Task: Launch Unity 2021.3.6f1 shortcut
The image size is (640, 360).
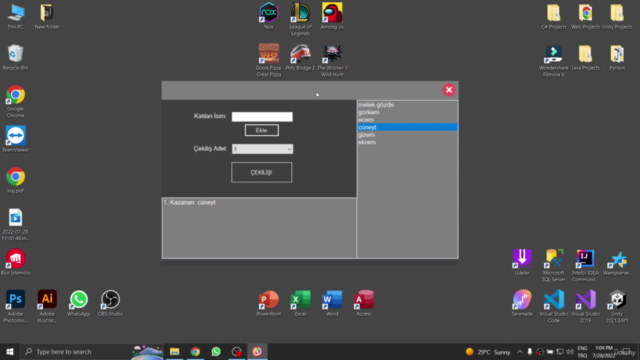Action: [x=617, y=307]
